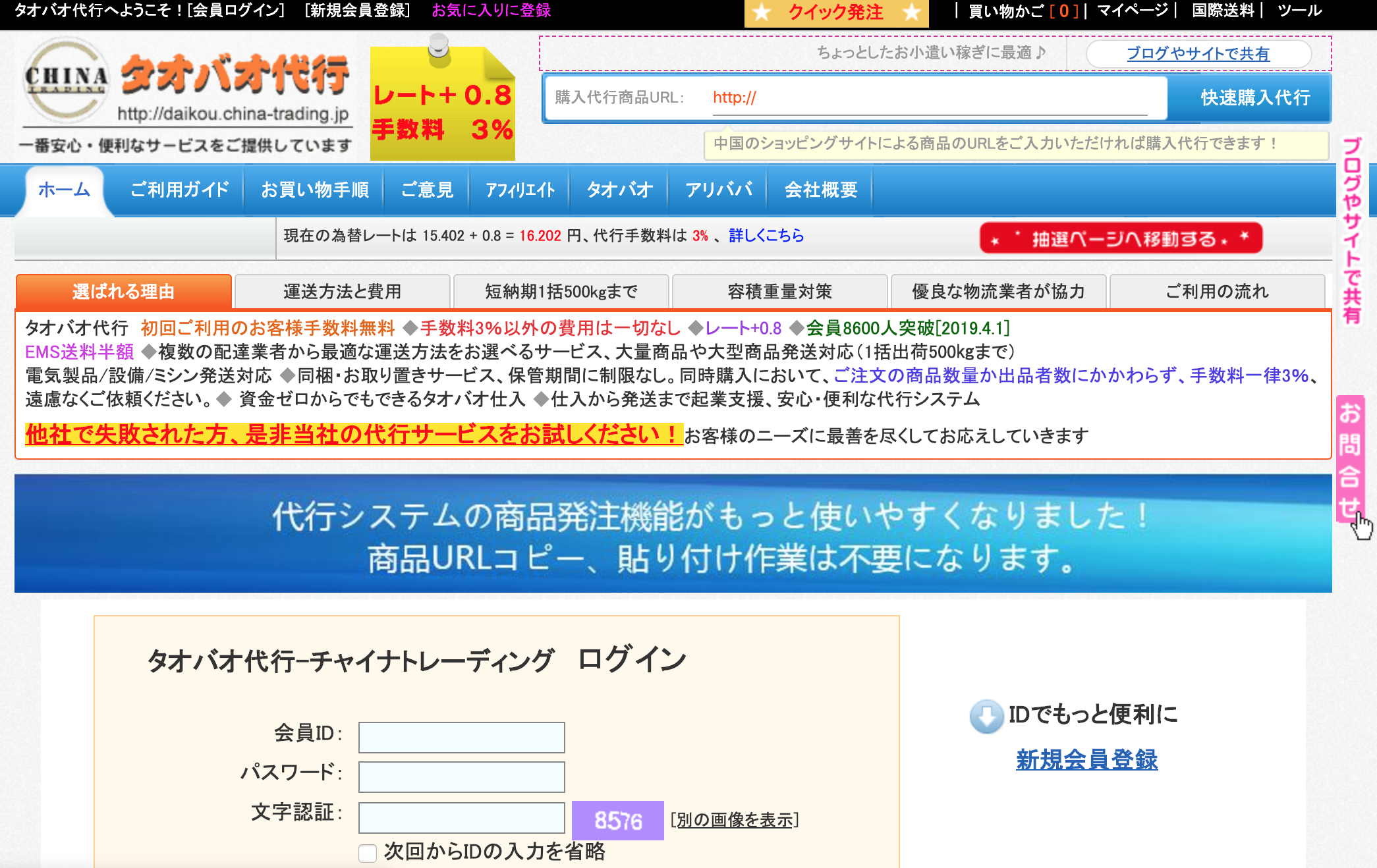Viewport: 1377px width, 868px height.
Task: Click the レート+0.8 purple text
Action: point(743,328)
